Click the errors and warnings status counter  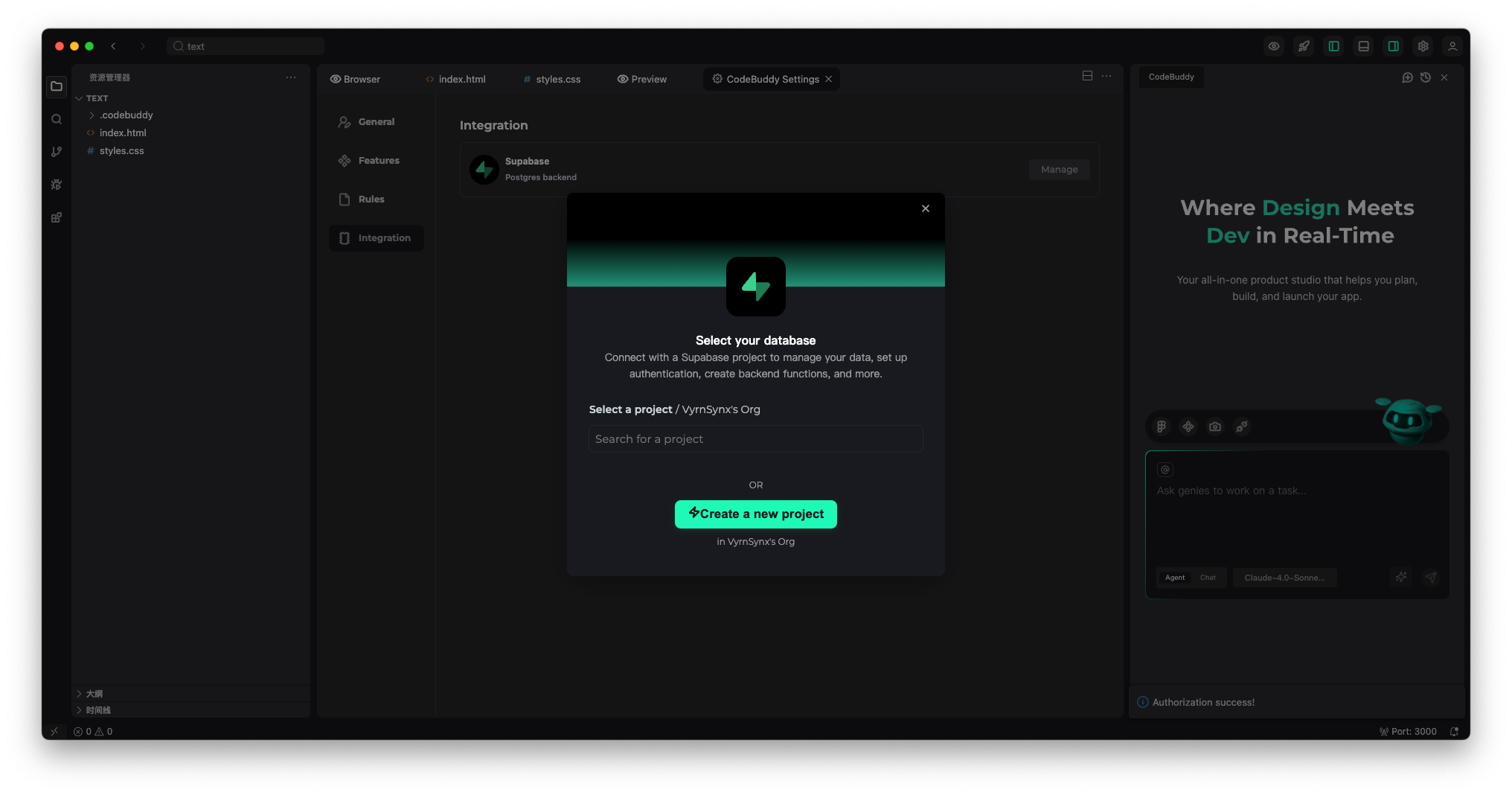click(x=93, y=732)
